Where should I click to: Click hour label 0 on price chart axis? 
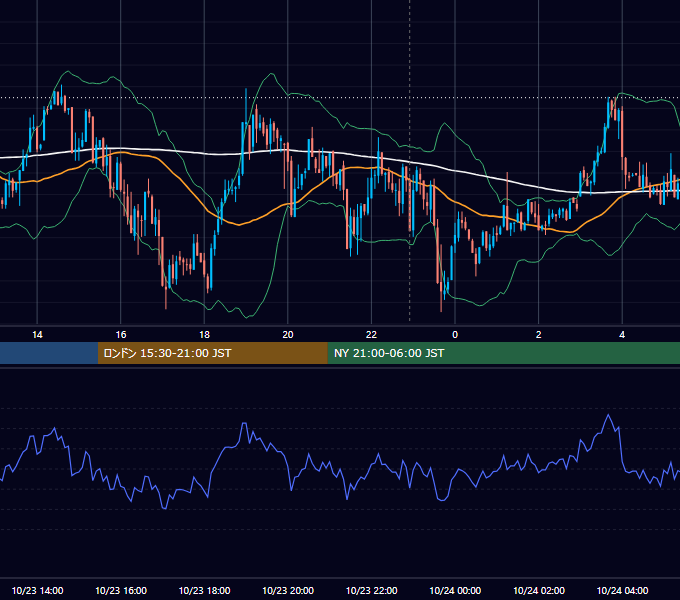(x=455, y=335)
